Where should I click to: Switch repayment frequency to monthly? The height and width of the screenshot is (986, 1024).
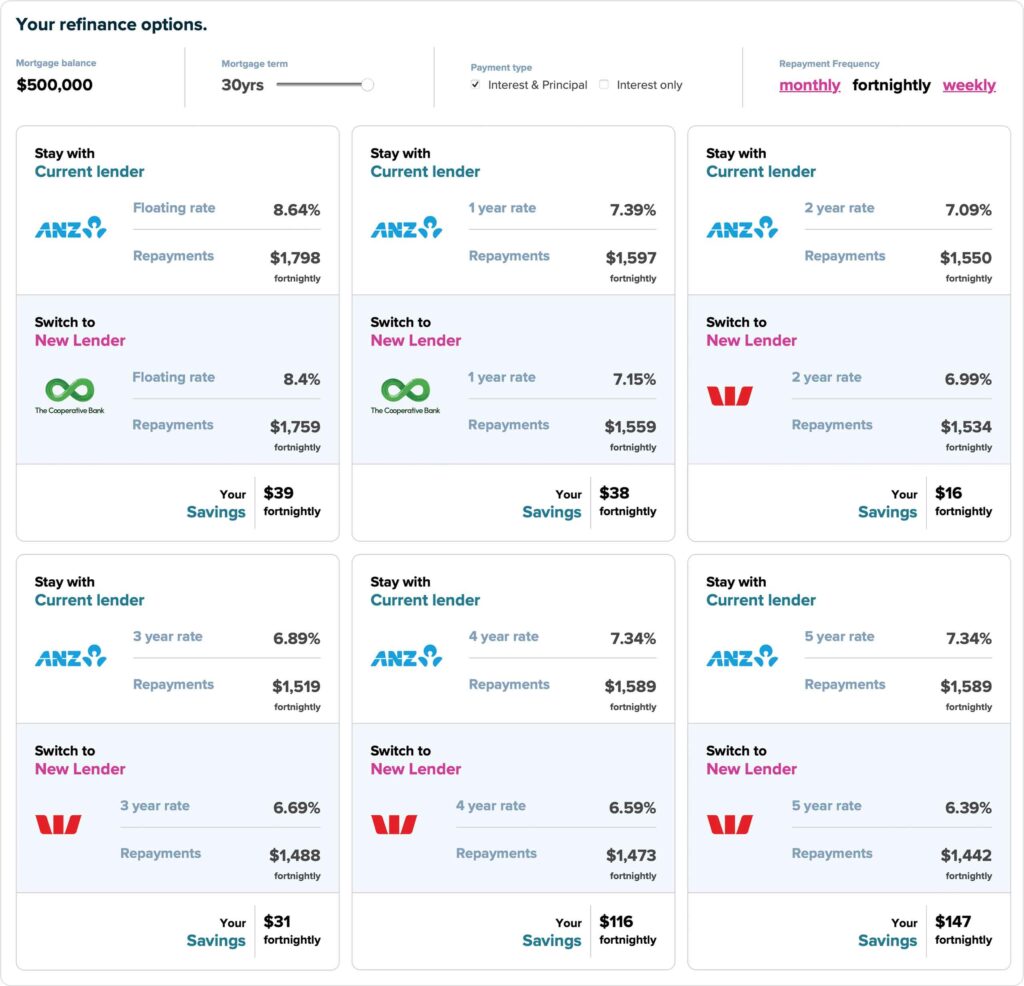click(x=809, y=85)
